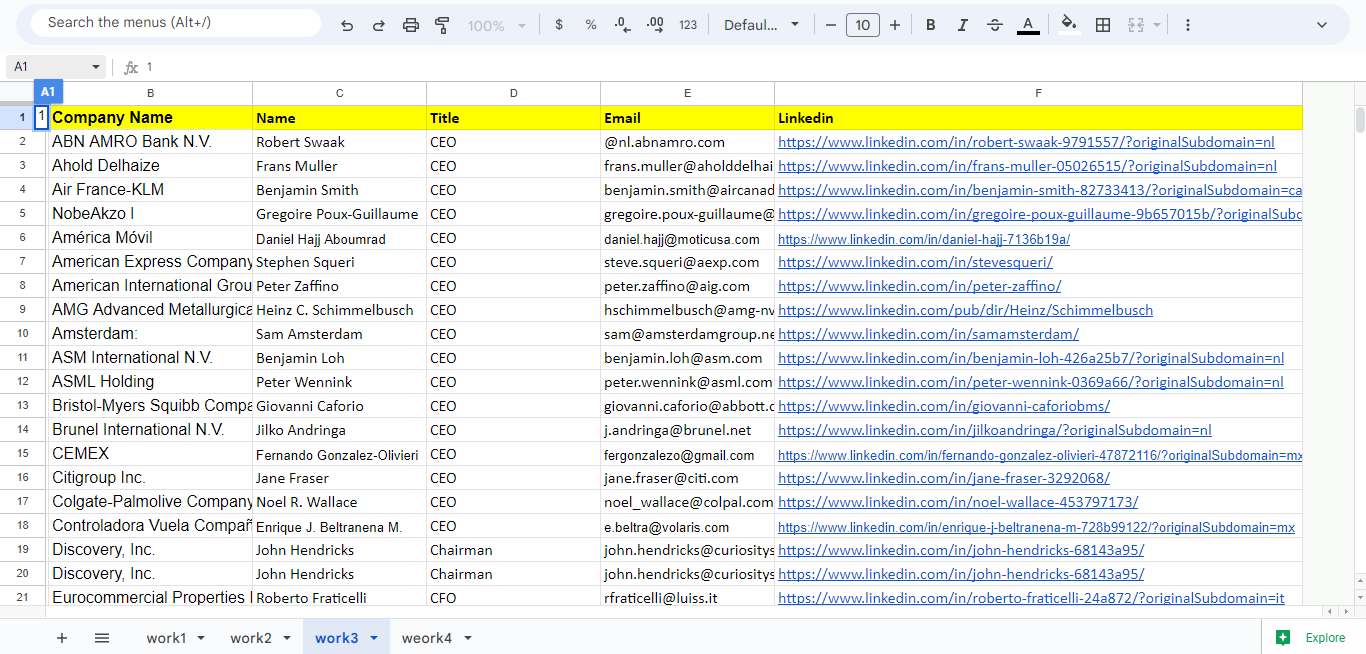Click the Undo icon
Viewport: 1366px width, 654px height.
coord(347,25)
